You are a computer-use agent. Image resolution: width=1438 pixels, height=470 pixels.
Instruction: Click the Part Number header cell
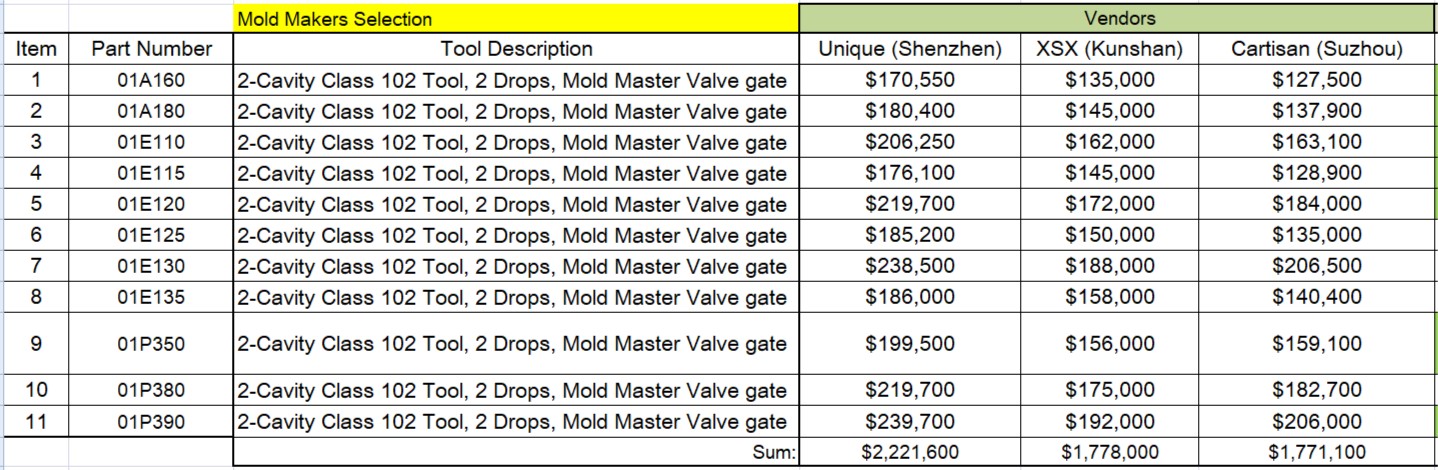coord(151,49)
